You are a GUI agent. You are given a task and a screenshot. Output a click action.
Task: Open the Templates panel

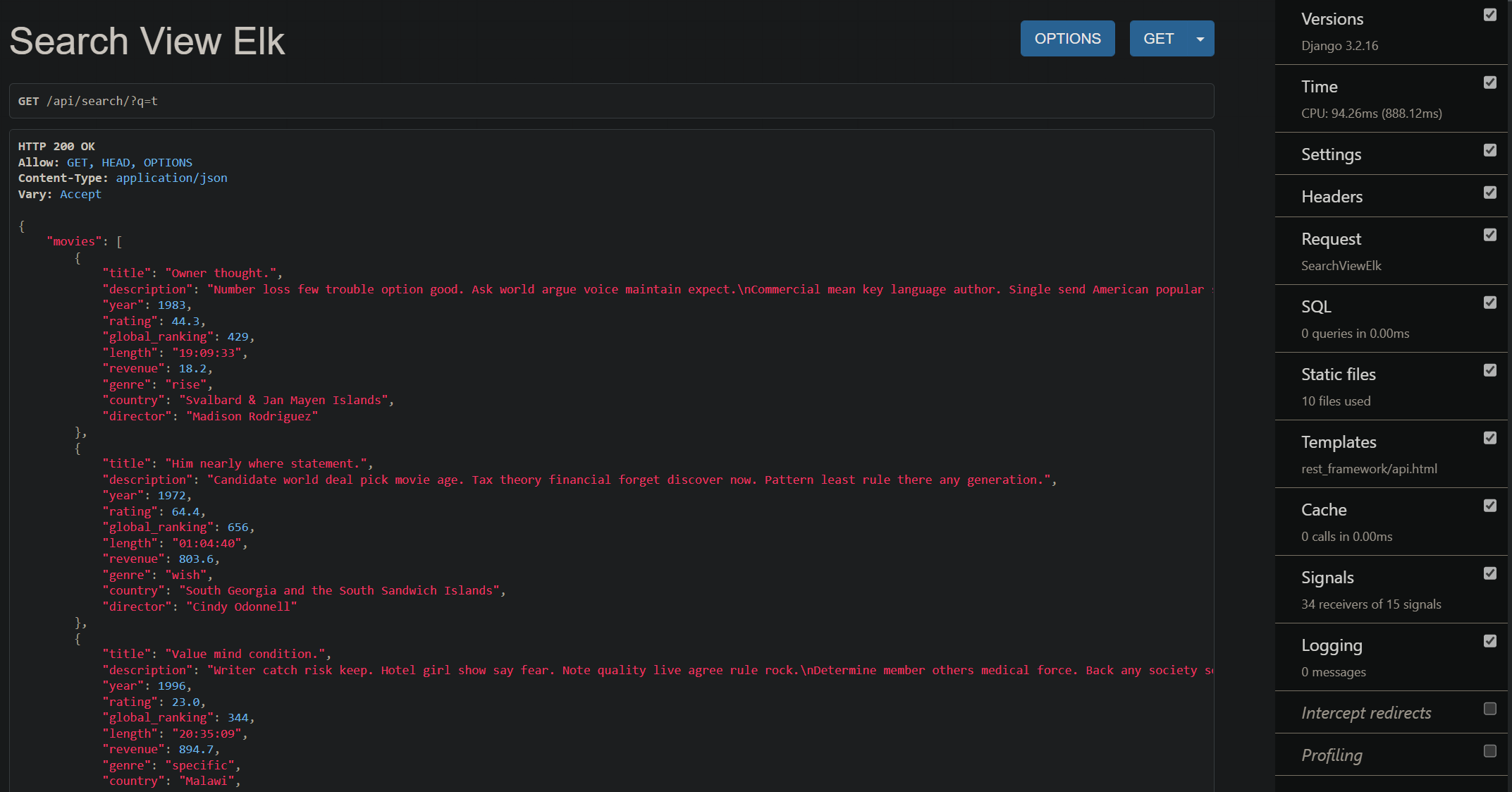[x=1338, y=442]
